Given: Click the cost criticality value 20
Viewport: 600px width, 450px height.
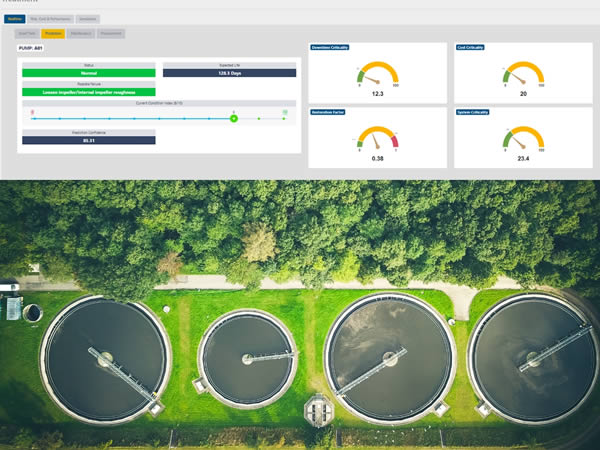Looking at the screenshot, I should 523,93.
